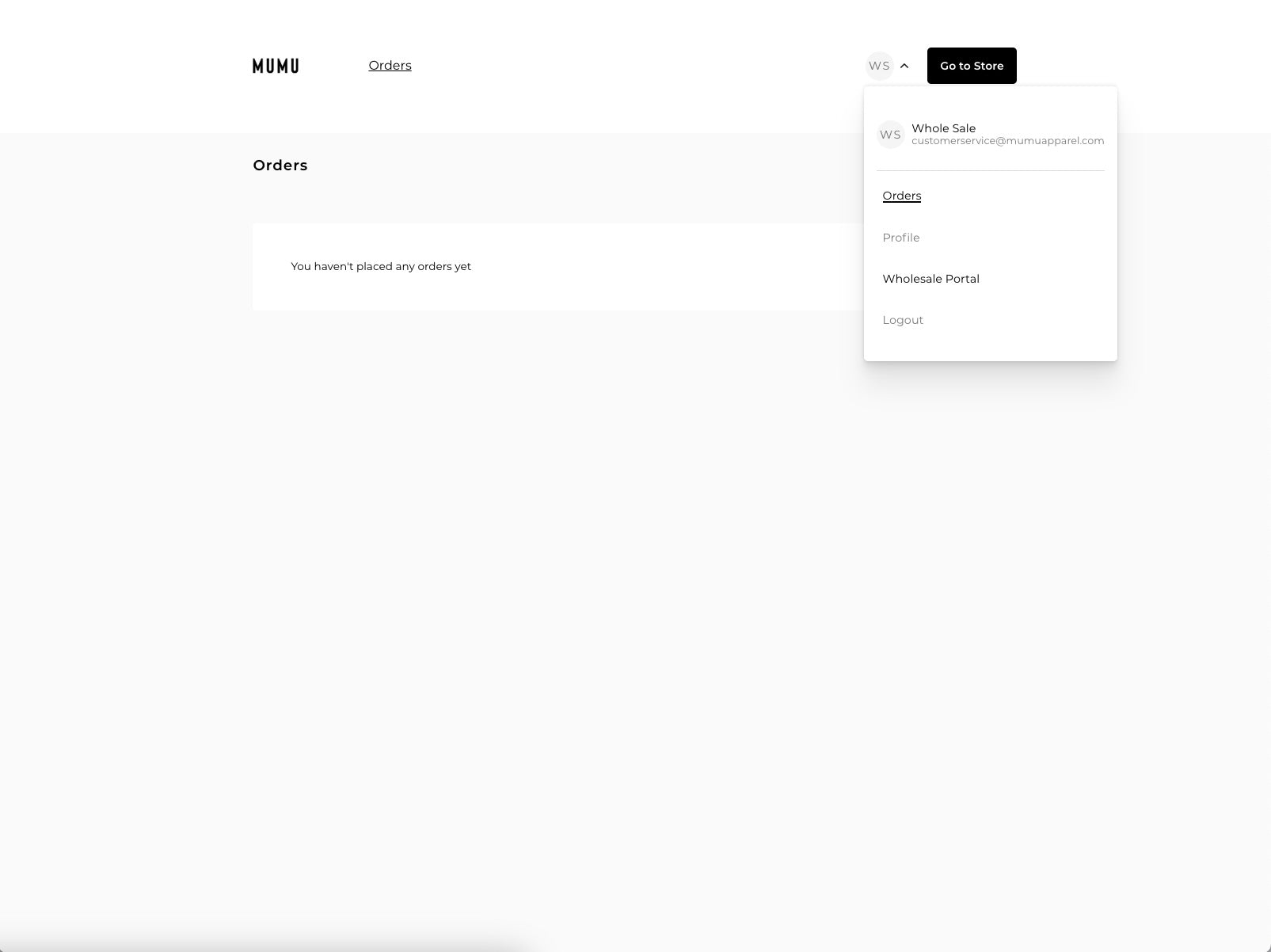This screenshot has width=1271, height=952.
Task: Choose Orders in the account dropdown menu
Action: tap(901, 196)
